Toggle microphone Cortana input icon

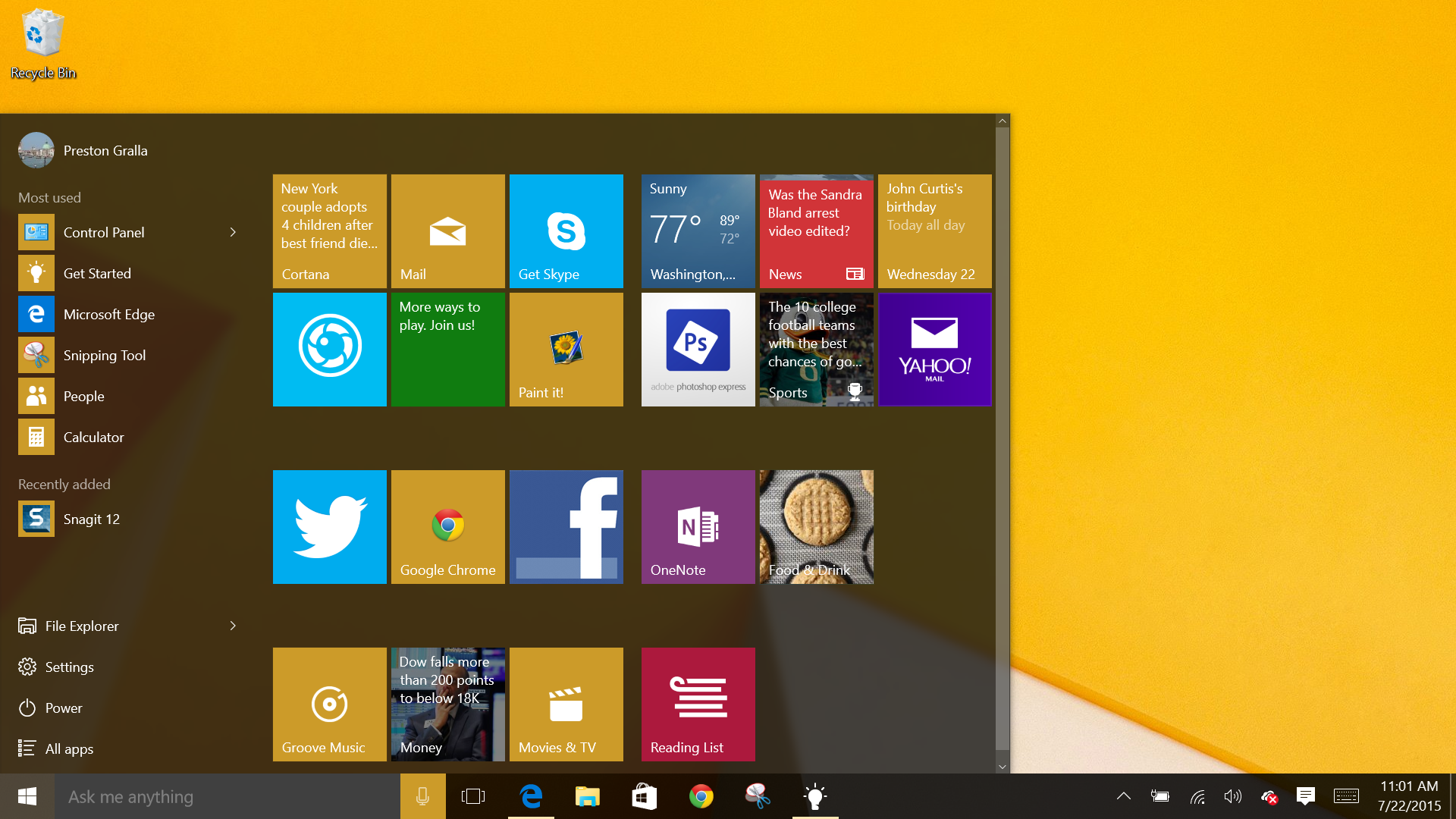[422, 796]
